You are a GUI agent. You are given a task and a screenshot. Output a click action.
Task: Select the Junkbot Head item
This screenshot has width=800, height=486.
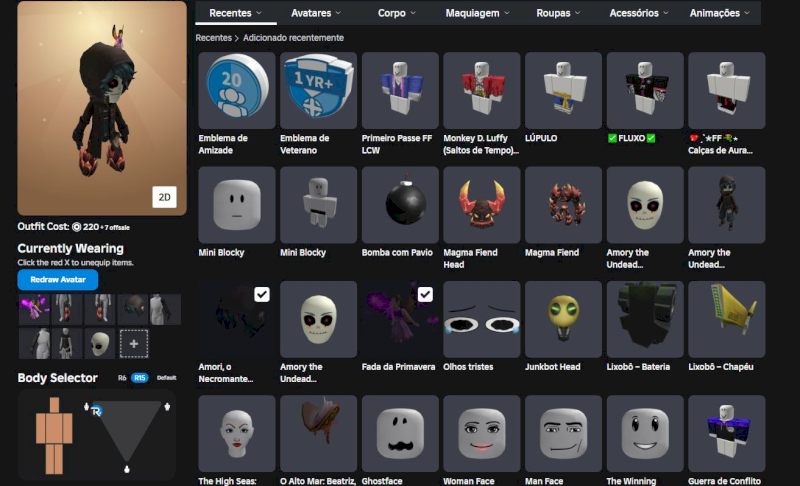pyautogui.click(x=563, y=319)
